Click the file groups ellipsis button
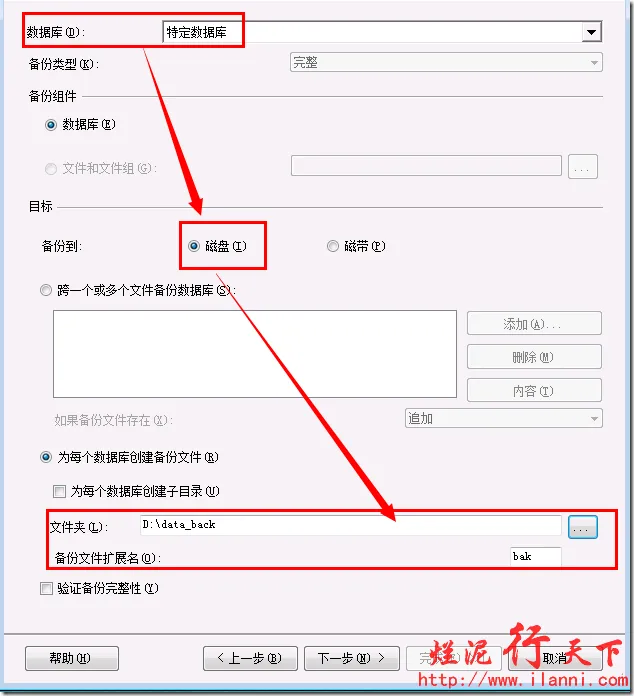Viewport: 634px width, 696px height. (x=582, y=167)
